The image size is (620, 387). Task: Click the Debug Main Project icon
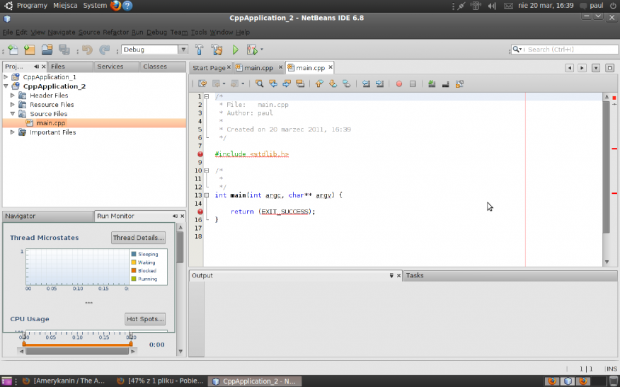pyautogui.click(x=252, y=50)
